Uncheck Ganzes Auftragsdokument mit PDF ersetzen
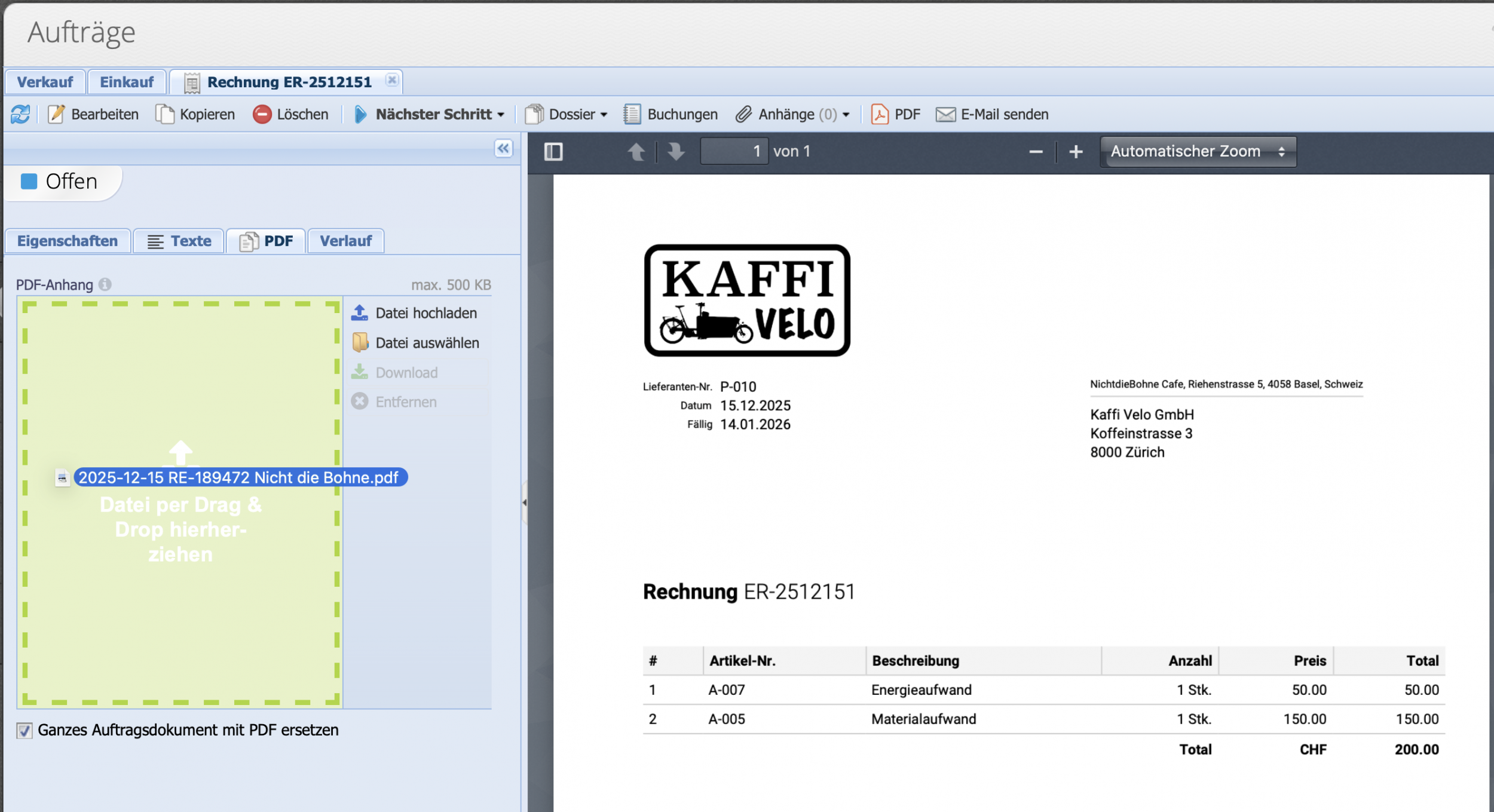1494x812 pixels. 25,730
